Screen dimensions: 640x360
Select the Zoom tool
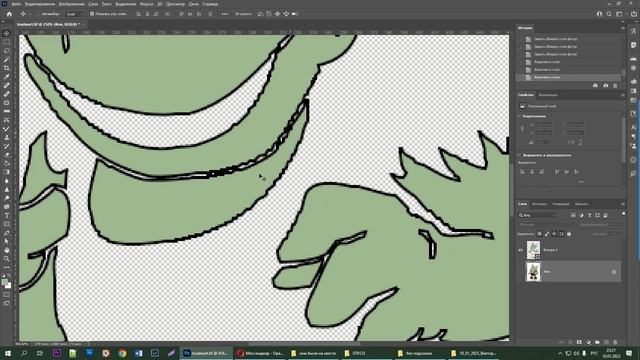(7, 258)
